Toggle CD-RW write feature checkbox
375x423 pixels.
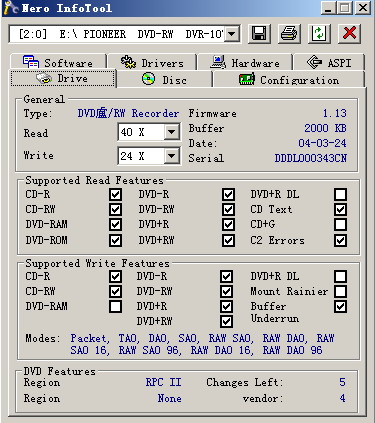[115, 291]
